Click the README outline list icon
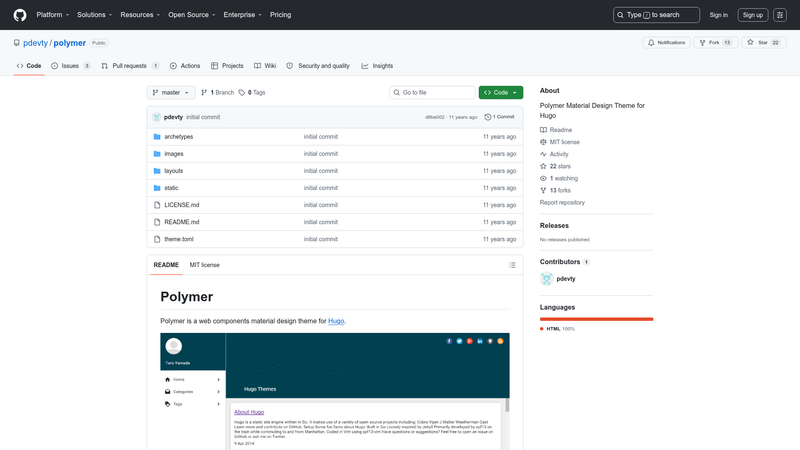Image resolution: width=800 pixels, height=450 pixels. point(512,265)
